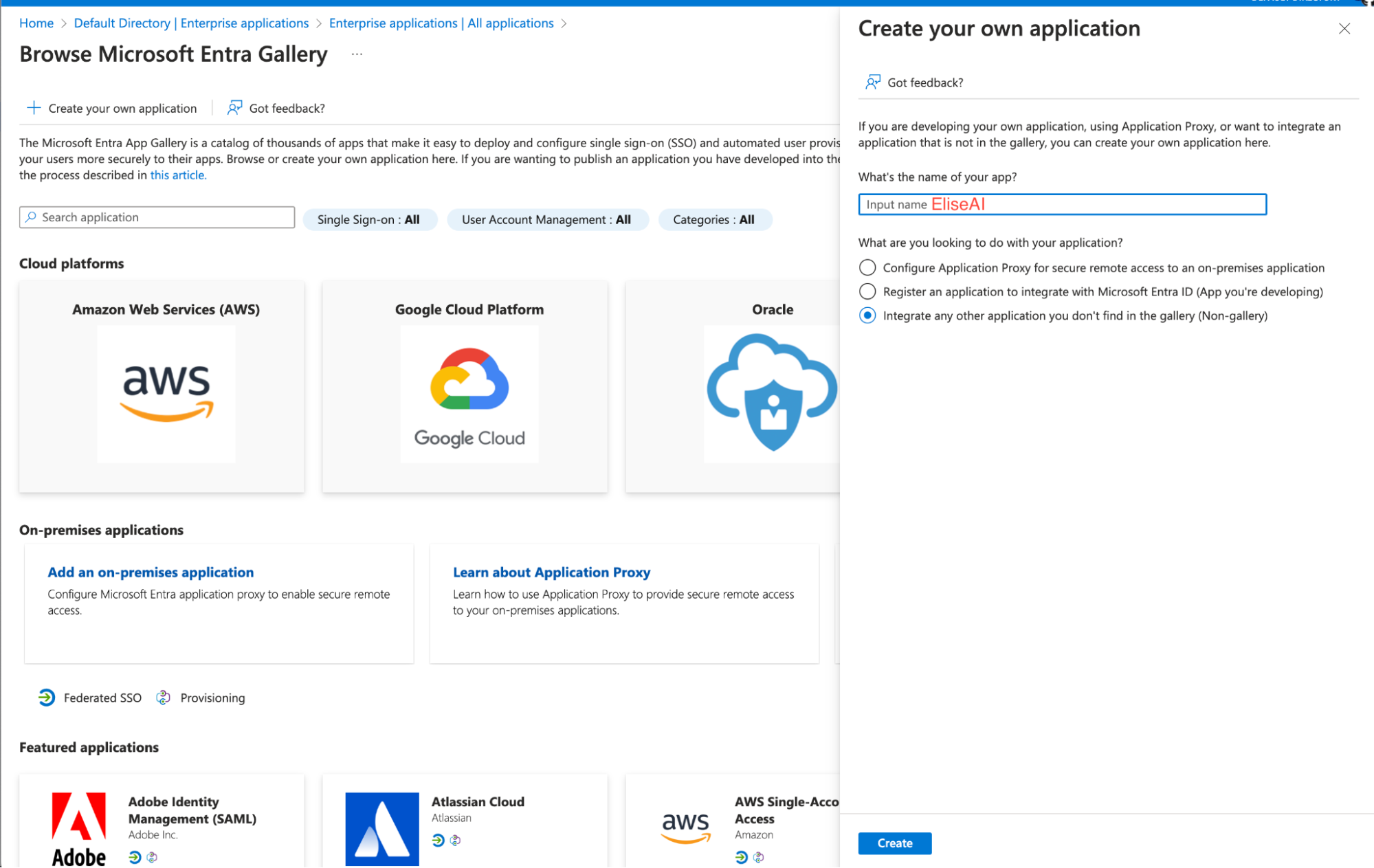Click the blue Create button
This screenshot has width=1374, height=868.
[894, 843]
